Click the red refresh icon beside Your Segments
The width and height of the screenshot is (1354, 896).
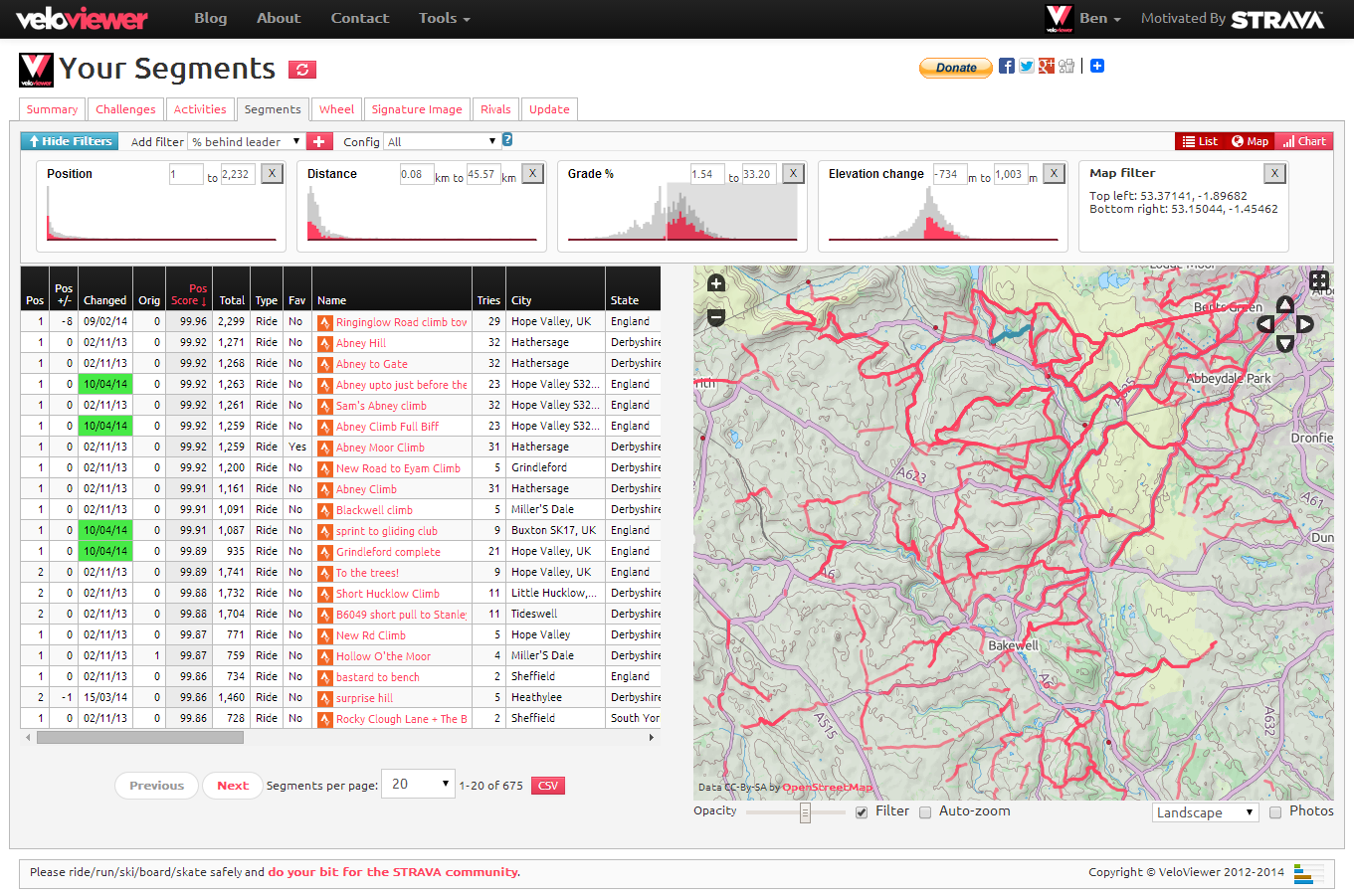[302, 70]
